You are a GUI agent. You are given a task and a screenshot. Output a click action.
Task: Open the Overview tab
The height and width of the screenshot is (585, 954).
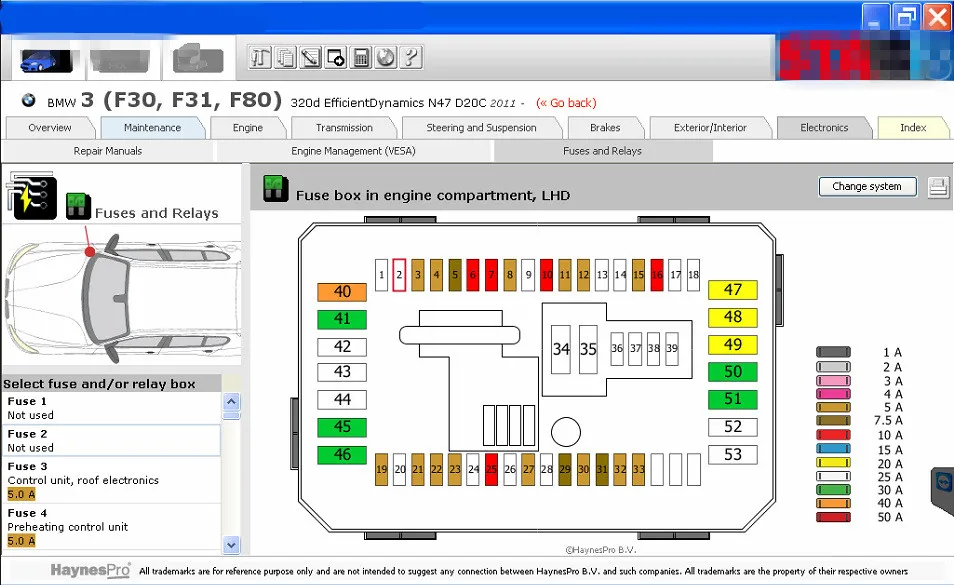50,128
